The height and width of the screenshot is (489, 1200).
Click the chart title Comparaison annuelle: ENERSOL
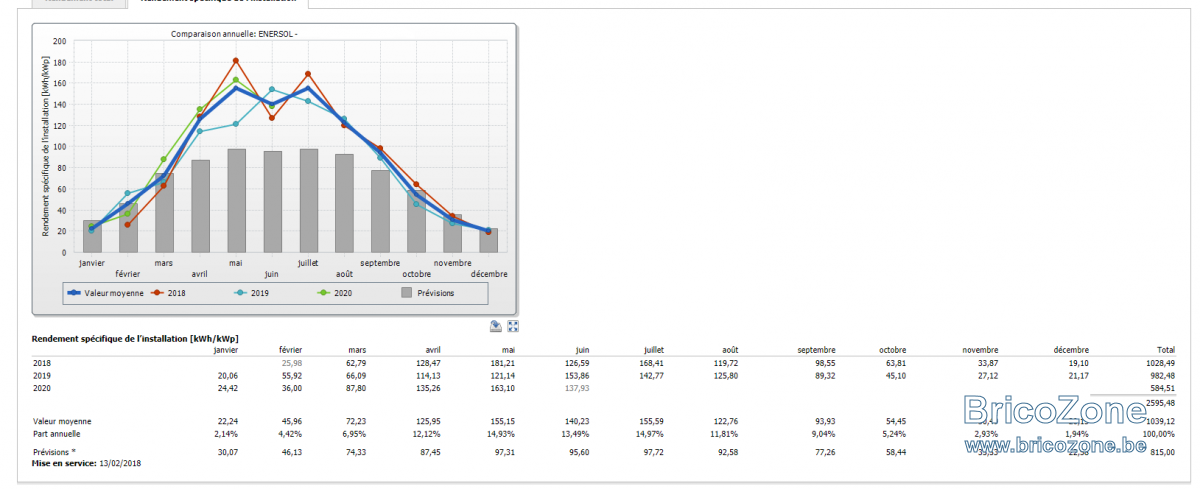235,33
